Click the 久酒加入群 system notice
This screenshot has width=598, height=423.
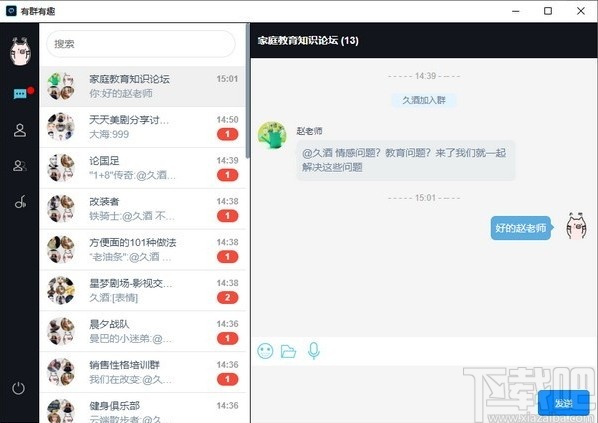(x=424, y=100)
